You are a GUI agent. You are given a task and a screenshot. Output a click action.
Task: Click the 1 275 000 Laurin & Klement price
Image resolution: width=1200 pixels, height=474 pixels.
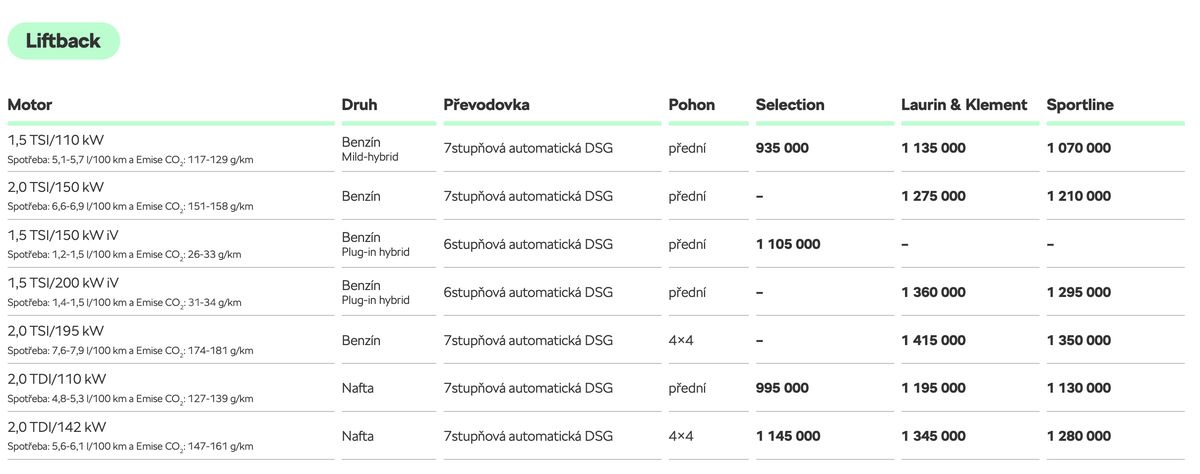(933, 196)
